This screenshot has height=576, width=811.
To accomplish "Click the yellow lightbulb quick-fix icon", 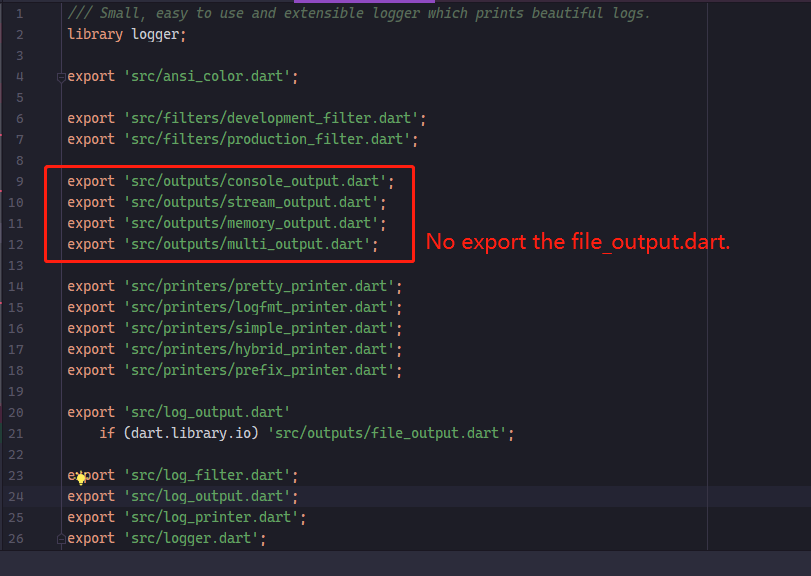I will [81, 479].
